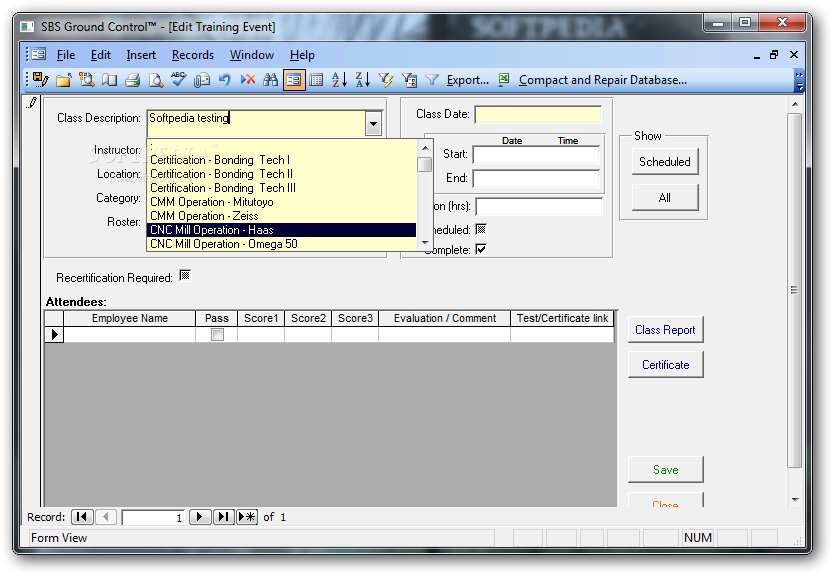Click the Excel icon beside Compact and Repair
This screenshot has width=833, height=575.
pyautogui.click(x=504, y=80)
